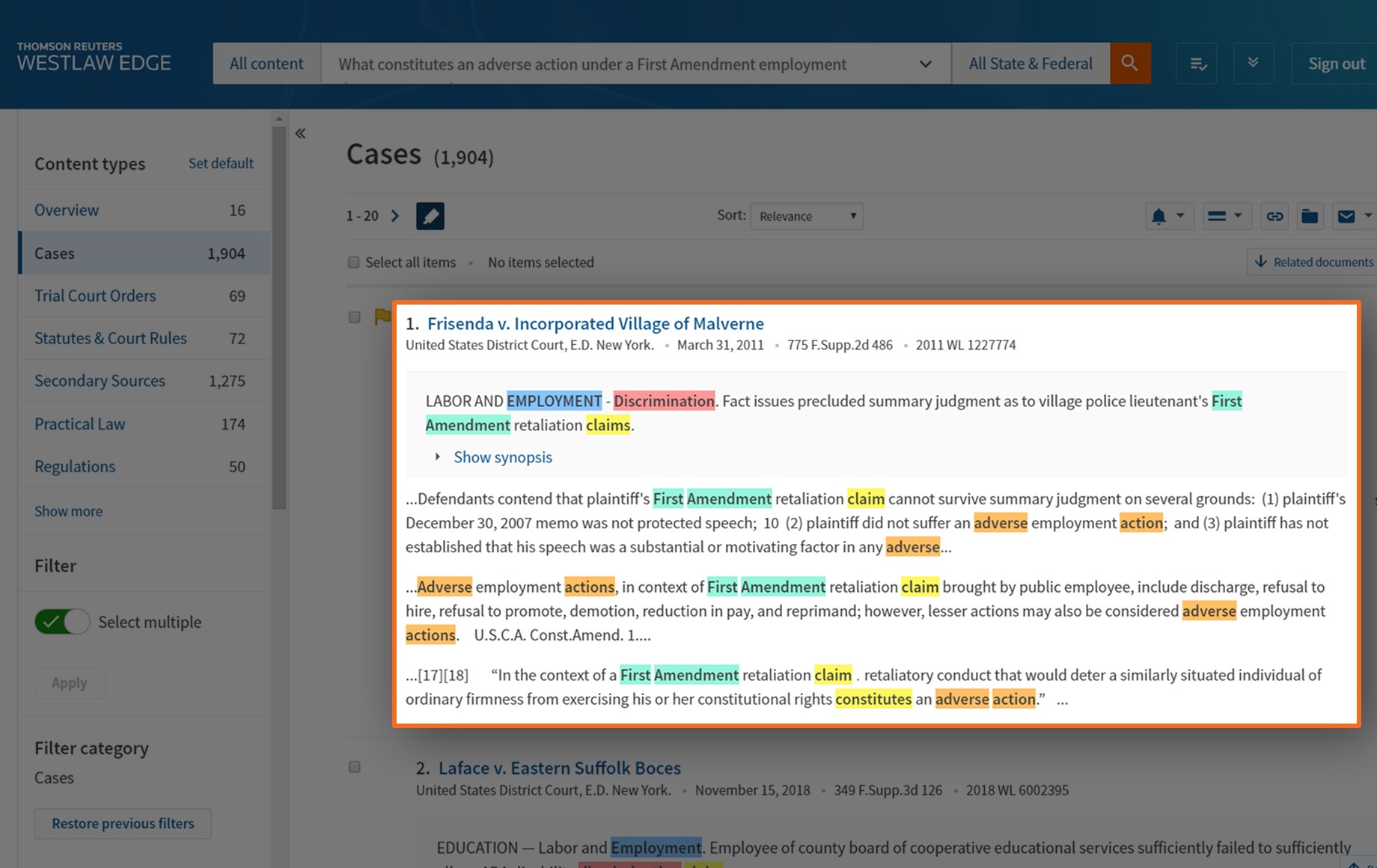Go to next results page arrow

coord(395,216)
